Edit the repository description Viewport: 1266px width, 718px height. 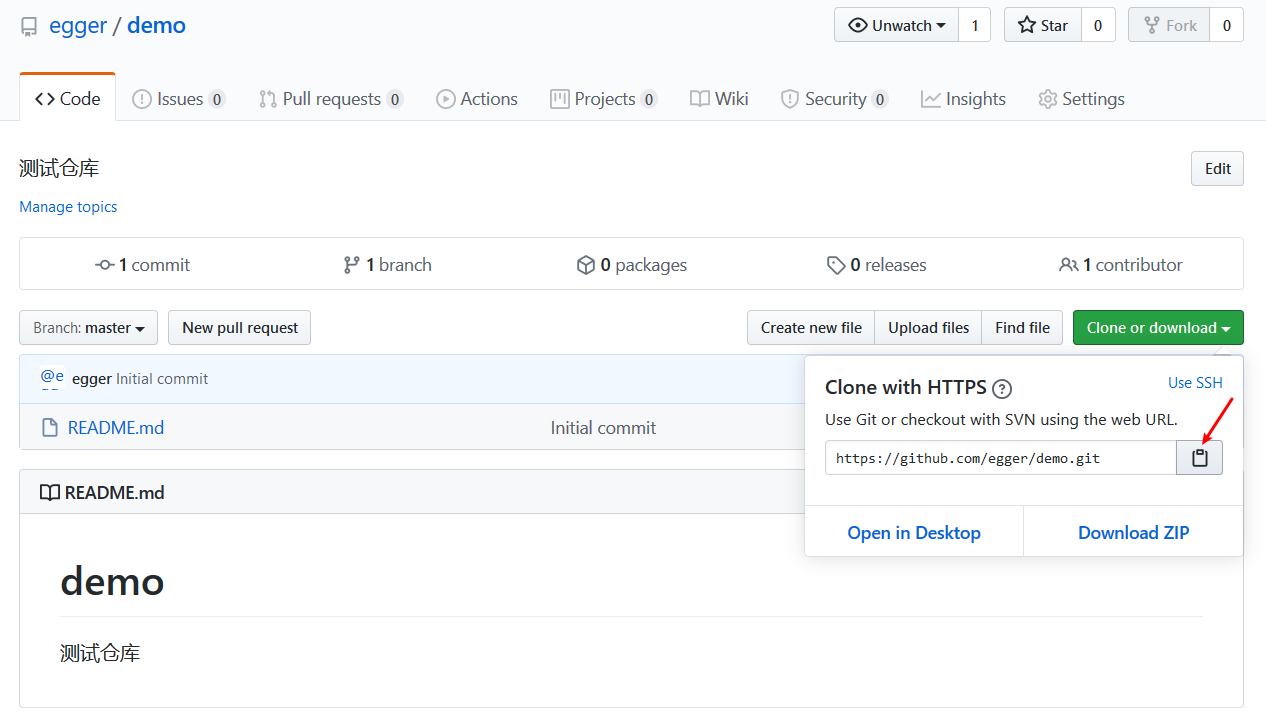coord(1217,169)
